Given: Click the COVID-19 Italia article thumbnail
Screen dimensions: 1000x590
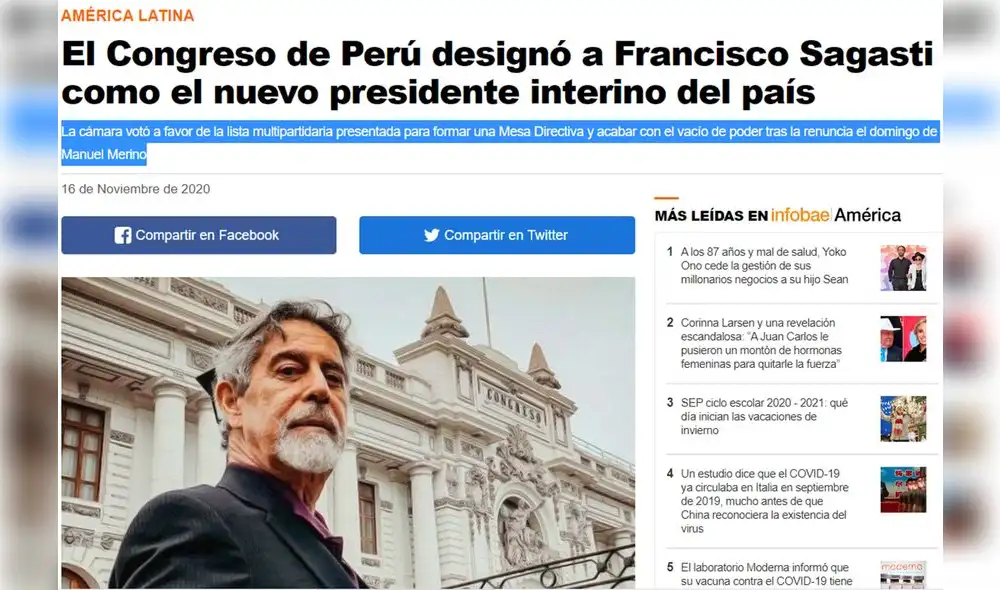Looking at the screenshot, I should [903, 490].
